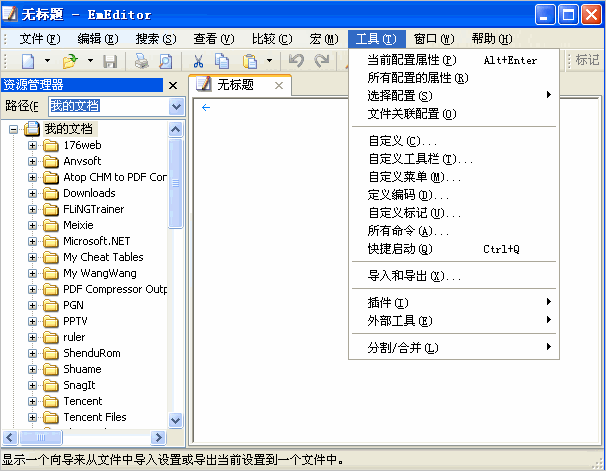Click the 我的文档 path input field
The width and height of the screenshot is (606, 471).
(x=109, y=106)
